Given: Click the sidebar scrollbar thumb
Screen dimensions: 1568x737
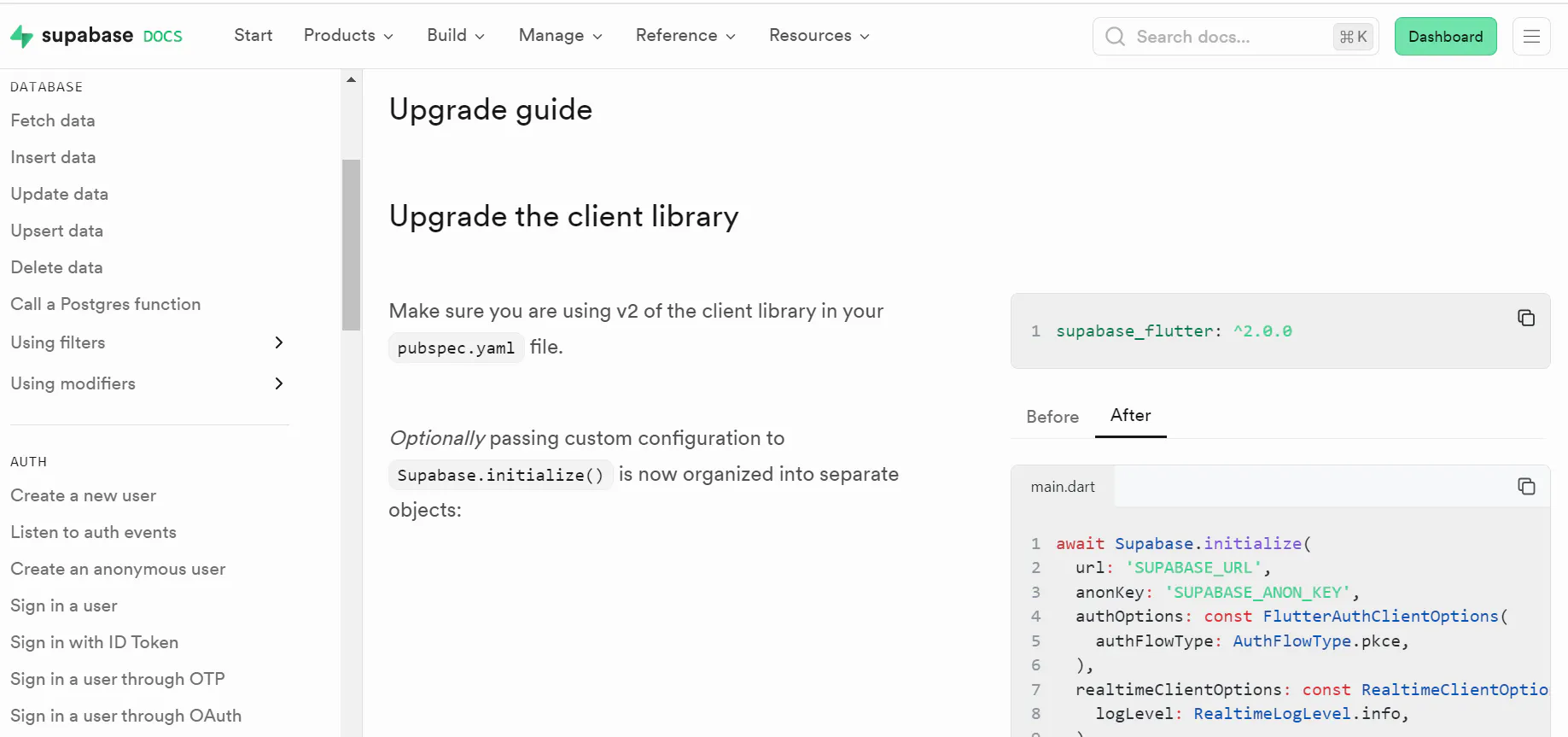Looking at the screenshot, I should (351, 245).
